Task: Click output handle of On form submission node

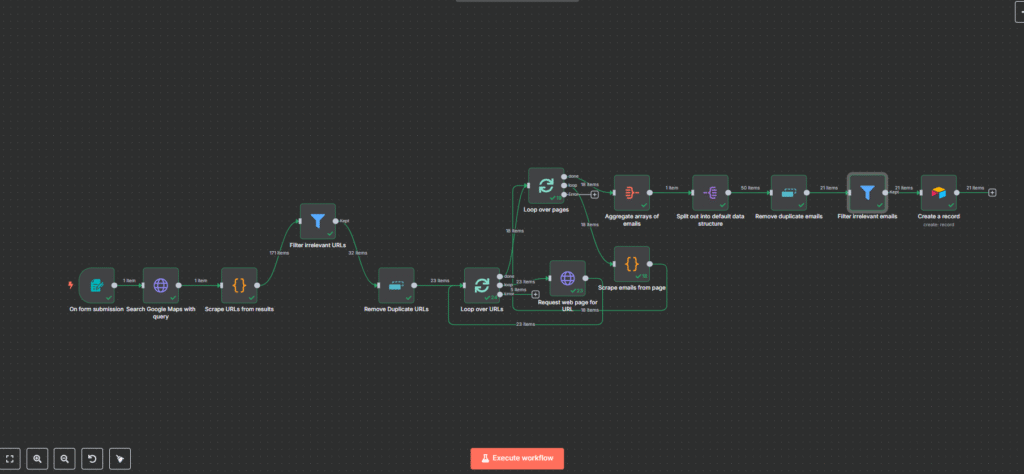Action: (114, 285)
